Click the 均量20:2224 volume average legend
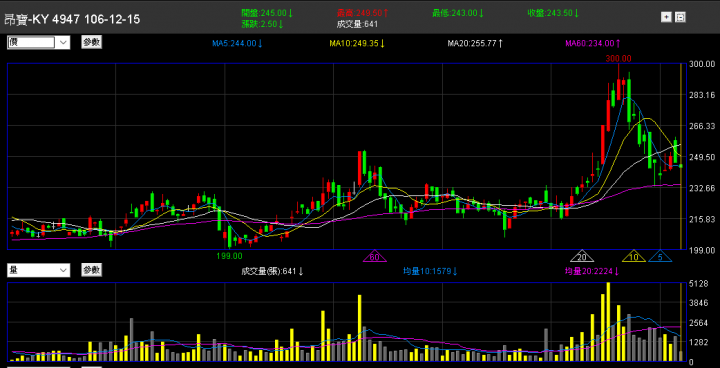 click(x=591, y=271)
